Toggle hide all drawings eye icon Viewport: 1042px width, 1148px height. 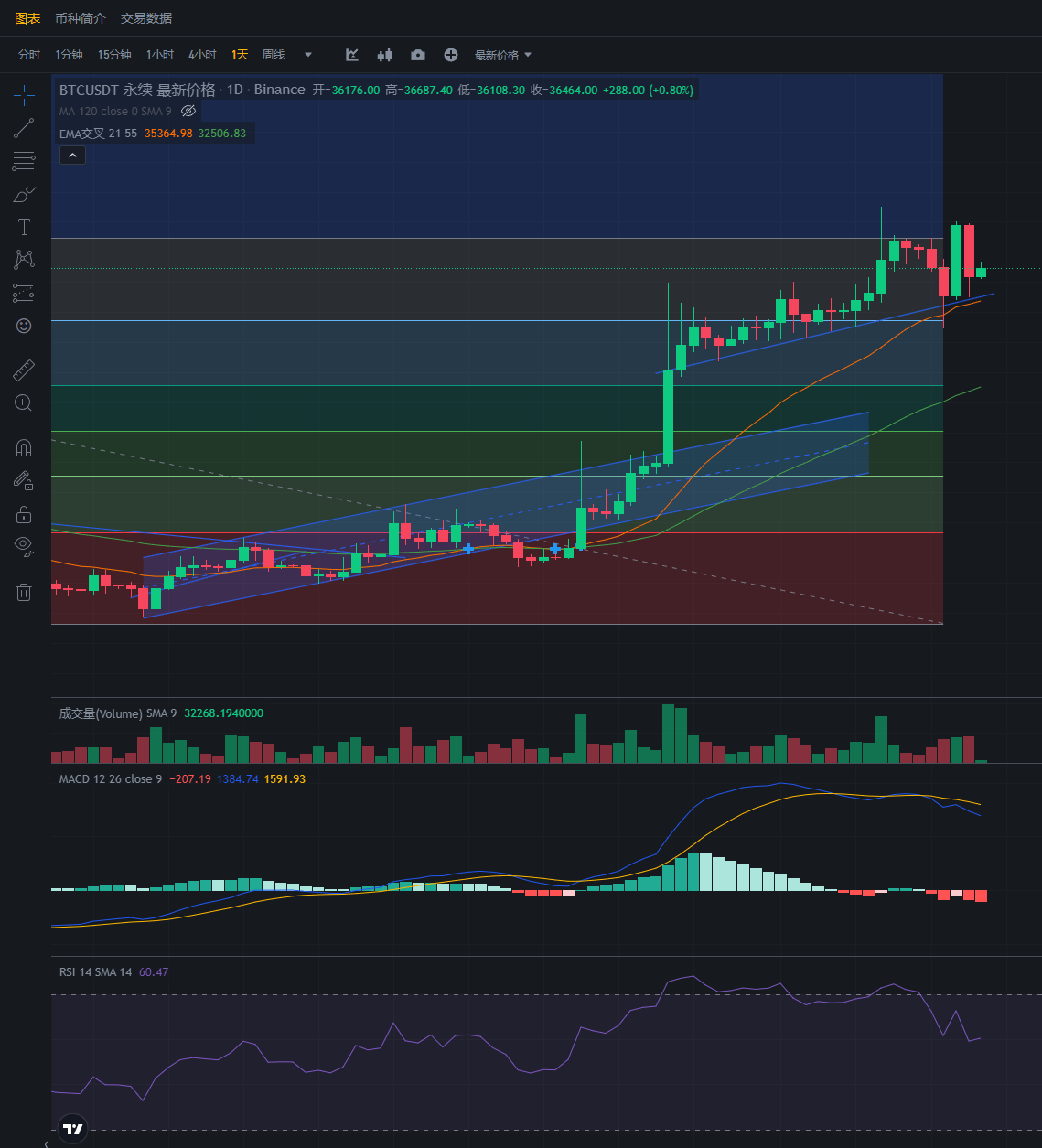click(24, 547)
